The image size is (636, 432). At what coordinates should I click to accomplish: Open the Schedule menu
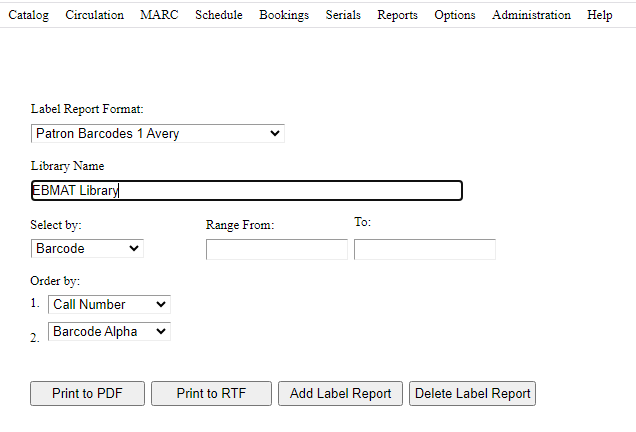point(218,15)
